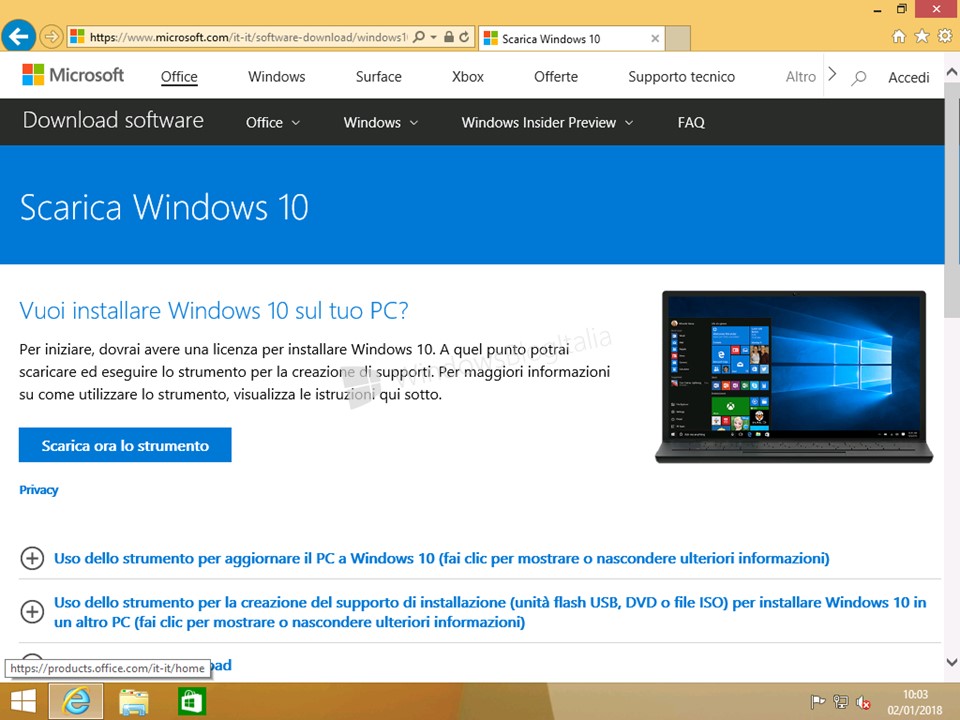The height and width of the screenshot is (720, 960).
Task: Expand plus icon for supporto di installazione section
Action: [x=32, y=612]
